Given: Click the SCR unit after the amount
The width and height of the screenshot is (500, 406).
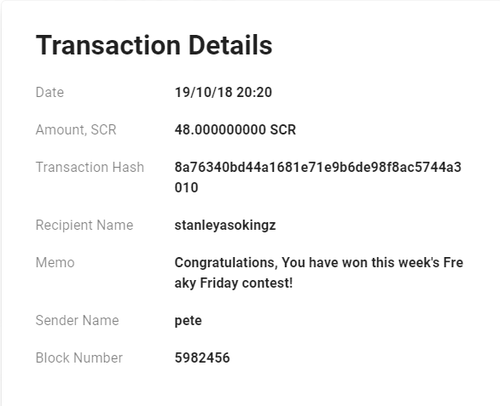Looking at the screenshot, I should (283, 130).
